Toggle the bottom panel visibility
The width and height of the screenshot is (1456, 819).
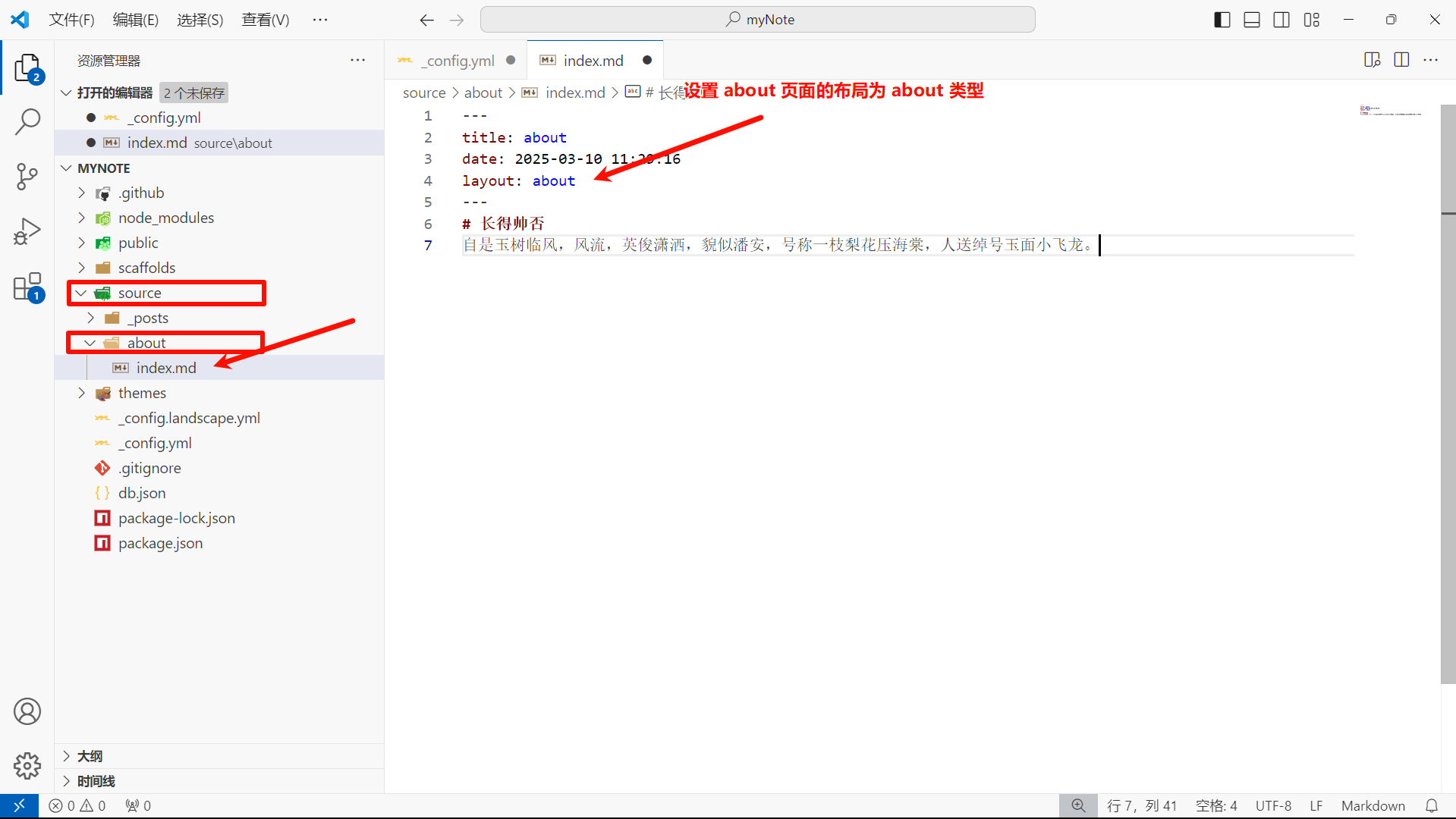click(x=1252, y=20)
